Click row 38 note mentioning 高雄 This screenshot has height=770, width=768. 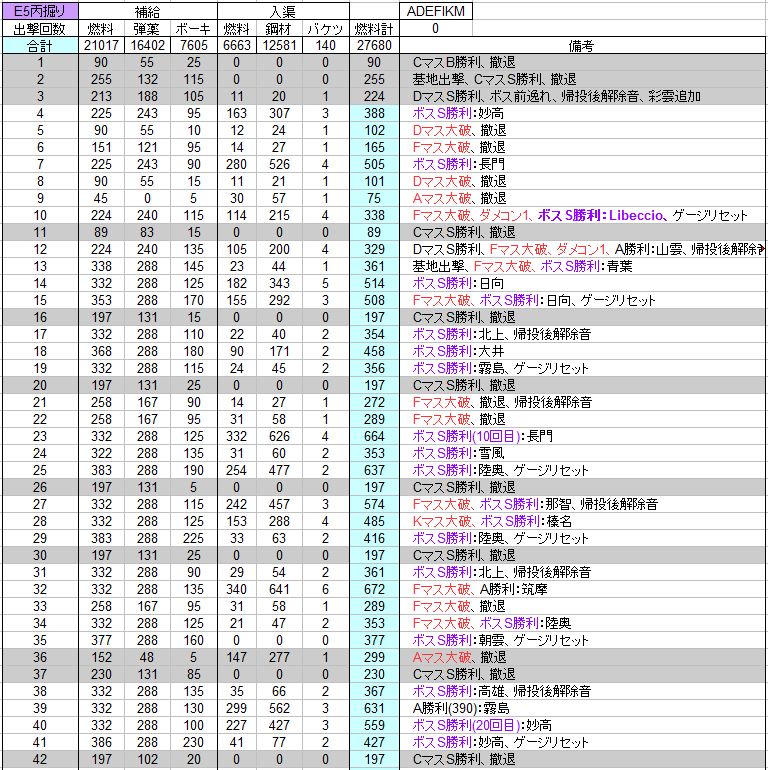pyautogui.click(x=502, y=691)
